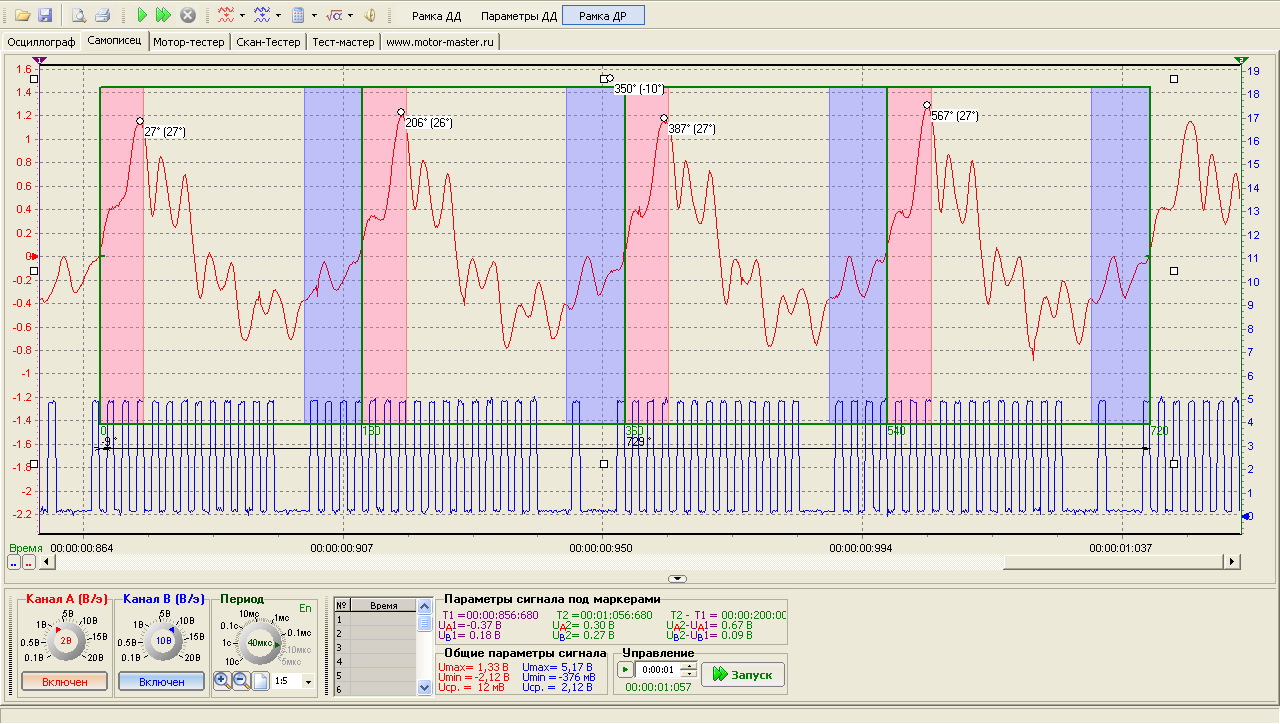Click the Канал A voltage range knob
Image resolution: width=1280 pixels, height=724 pixels.
(x=66, y=640)
